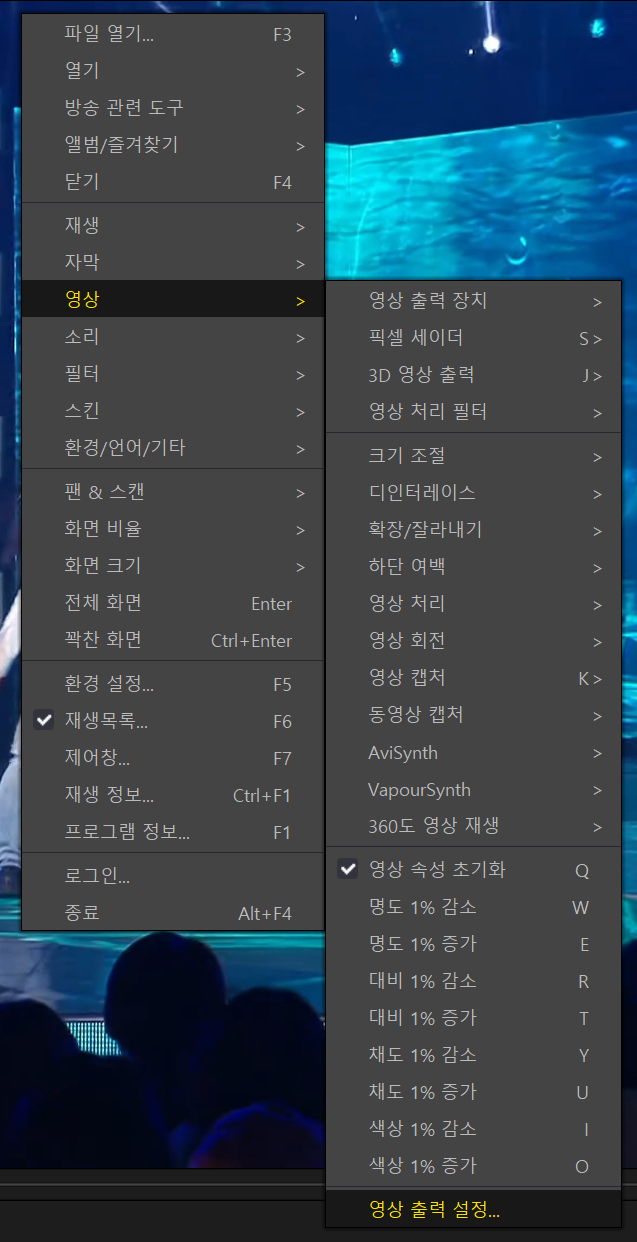Select highlighted 영상 menu item
This screenshot has width=637, height=1242.
point(173,300)
